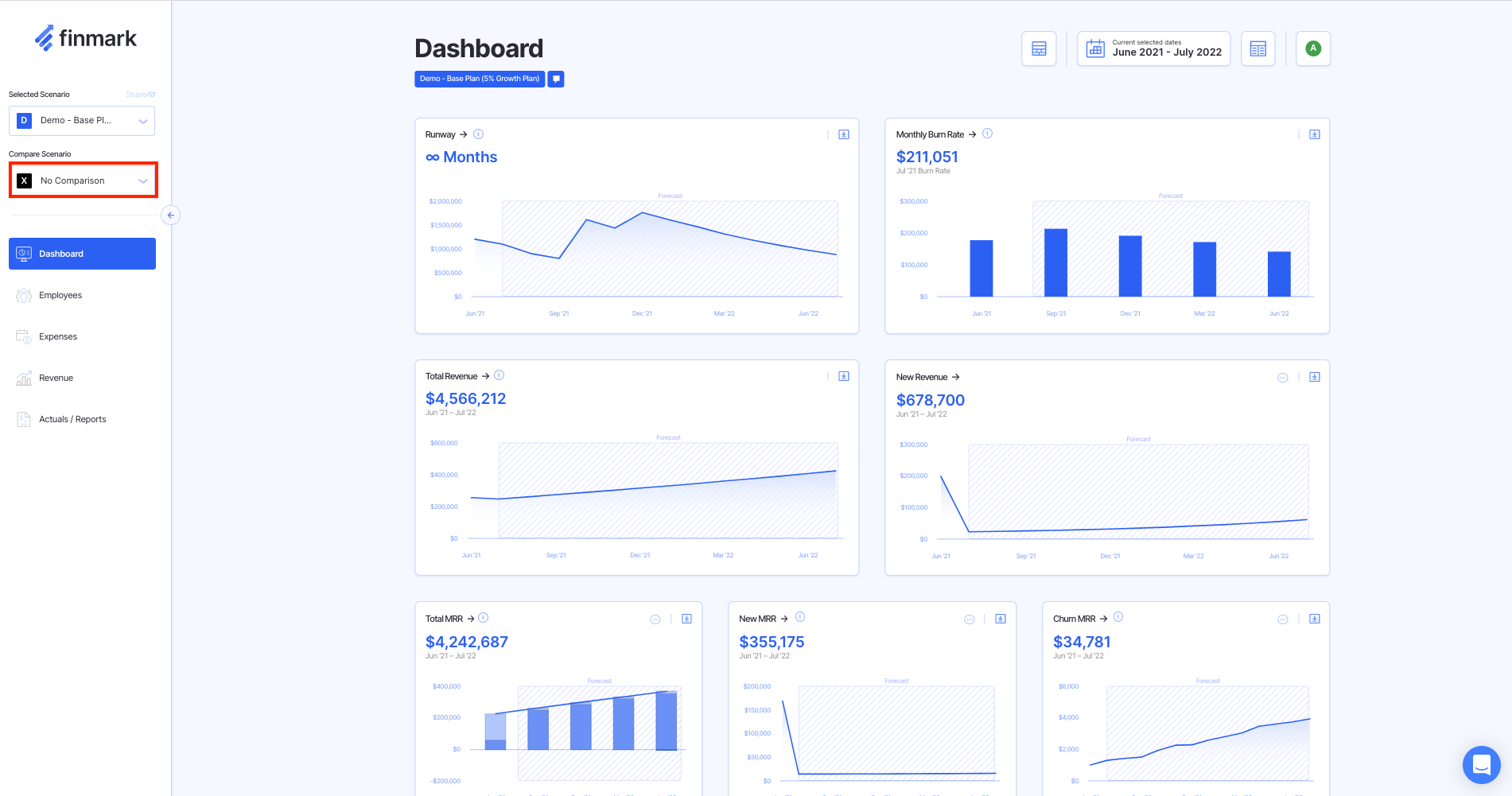Image resolution: width=1512 pixels, height=796 pixels.
Task: Collapse the left sidebar
Action: pyautogui.click(x=171, y=216)
